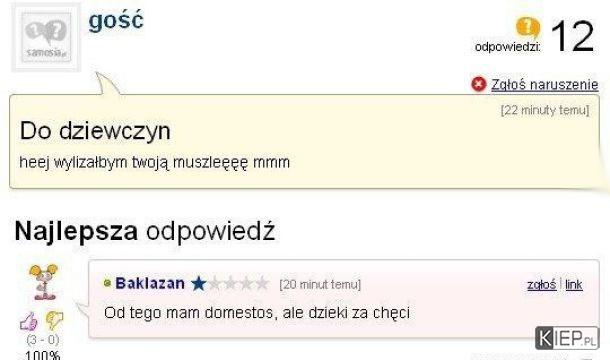Click the 22 minuty temu timestamp
Viewport: 610px width, 360px height.
tap(545, 110)
